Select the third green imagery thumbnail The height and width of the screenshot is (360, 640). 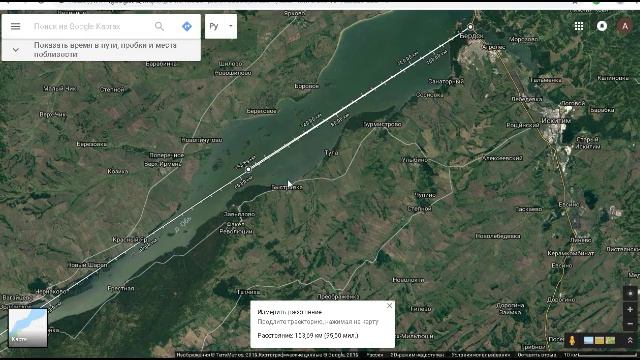point(610,340)
